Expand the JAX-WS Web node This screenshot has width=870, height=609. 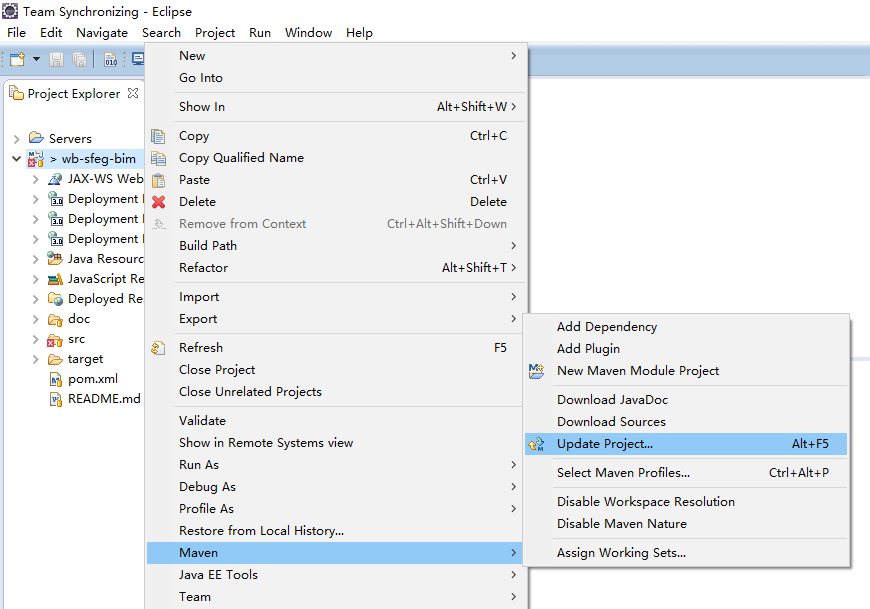pyautogui.click(x=36, y=179)
